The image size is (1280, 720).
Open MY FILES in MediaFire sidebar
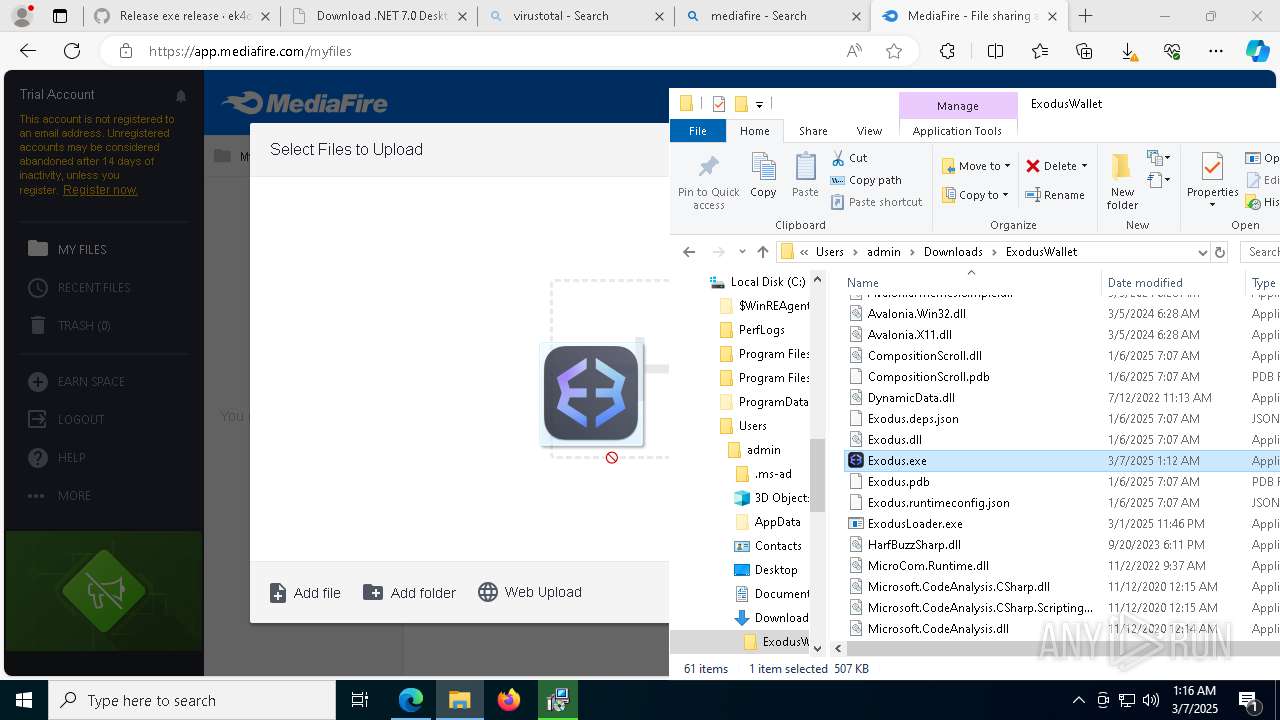click(x=82, y=249)
